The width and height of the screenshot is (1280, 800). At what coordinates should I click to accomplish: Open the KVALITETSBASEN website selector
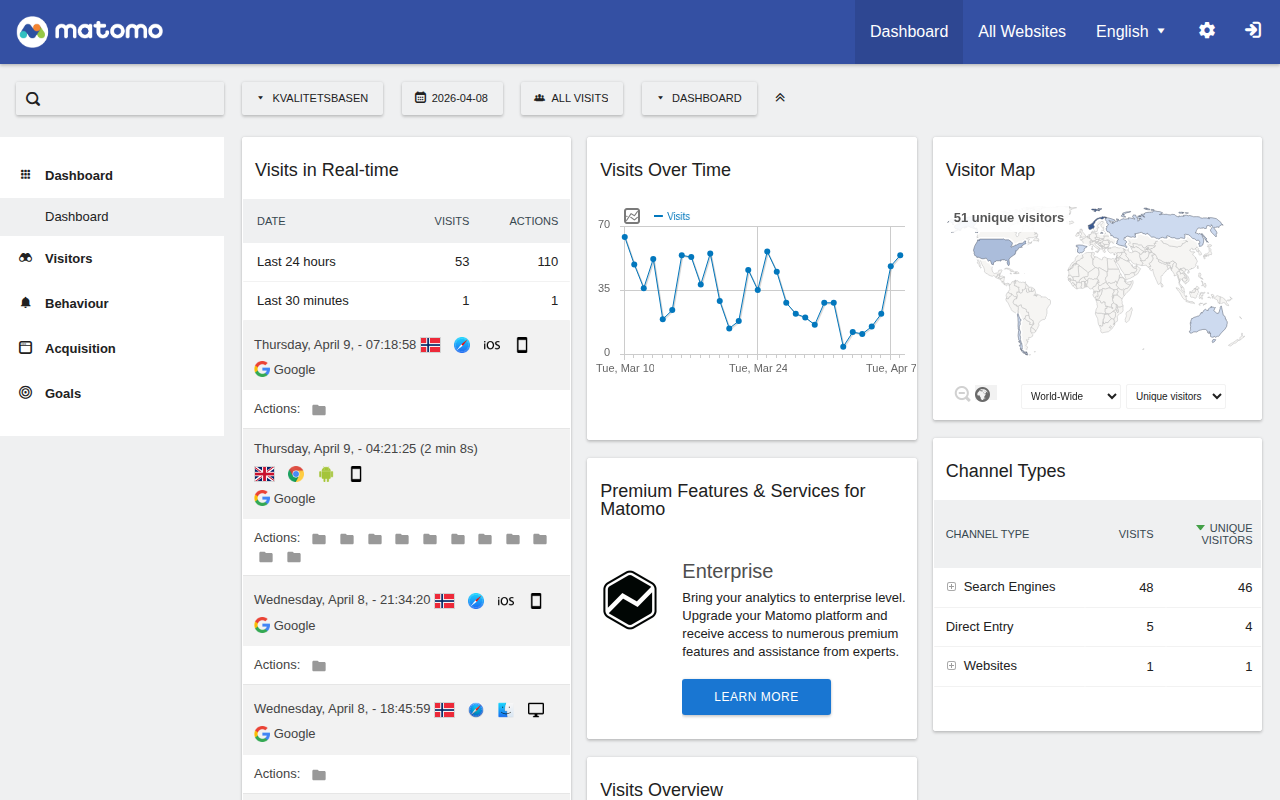click(312, 98)
